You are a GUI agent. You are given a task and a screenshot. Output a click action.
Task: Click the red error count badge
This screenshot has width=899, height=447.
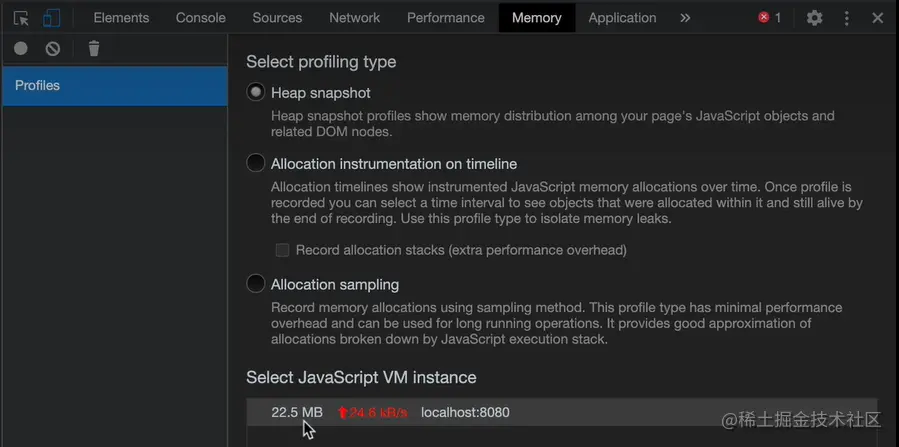click(x=769, y=18)
